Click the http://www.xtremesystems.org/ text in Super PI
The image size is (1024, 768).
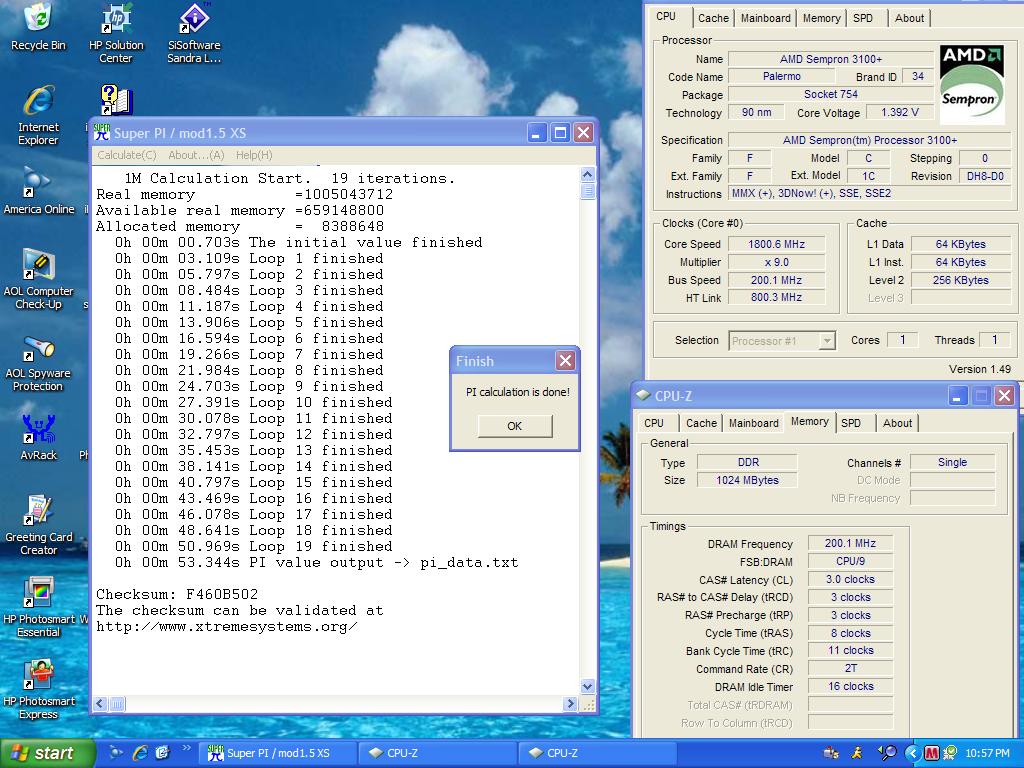click(x=227, y=627)
